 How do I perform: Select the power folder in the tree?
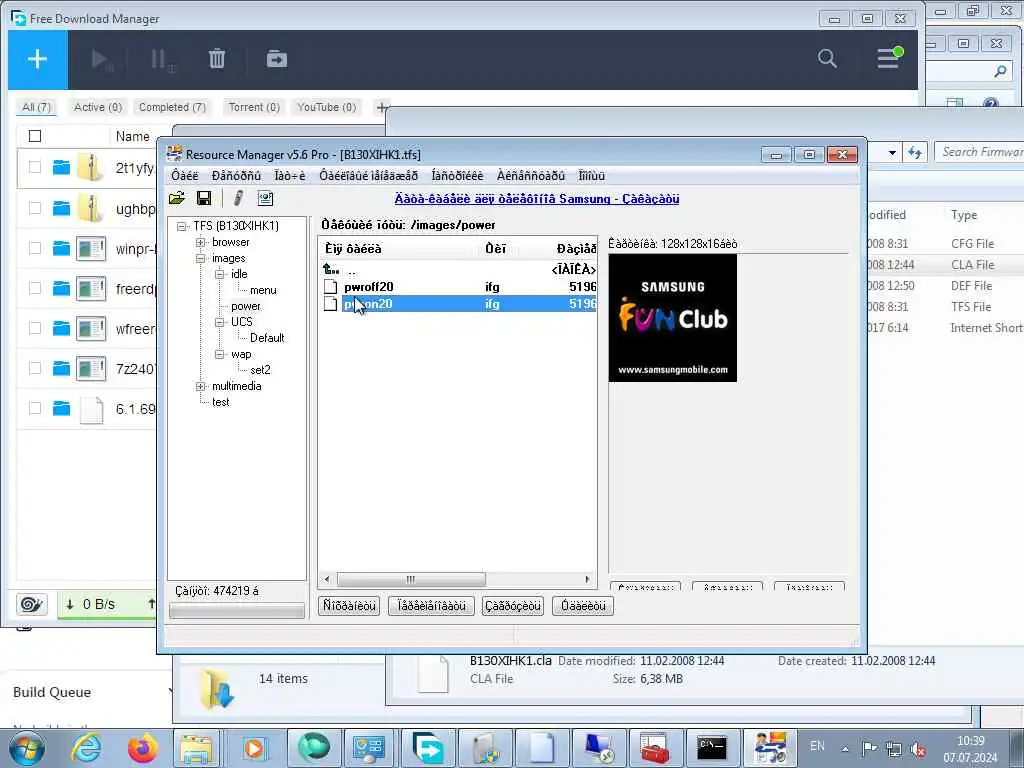[x=246, y=306]
